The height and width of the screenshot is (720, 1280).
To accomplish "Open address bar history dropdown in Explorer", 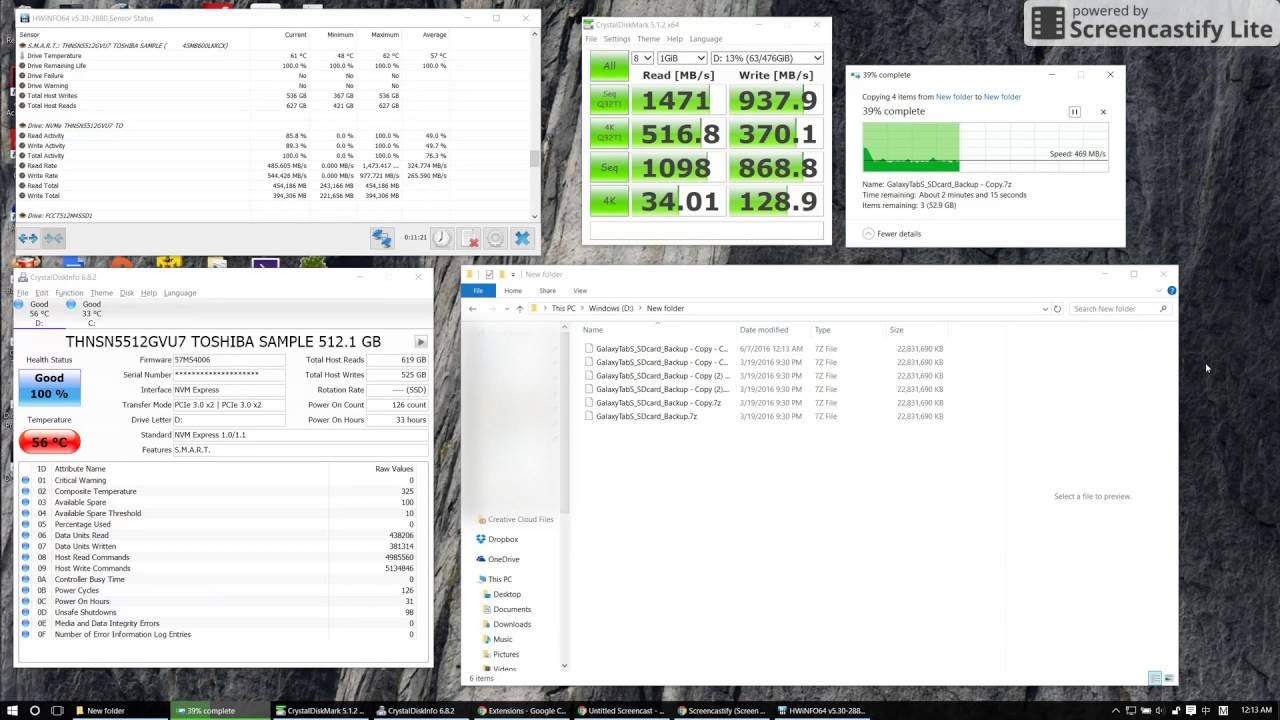I will pyautogui.click(x=1045, y=309).
